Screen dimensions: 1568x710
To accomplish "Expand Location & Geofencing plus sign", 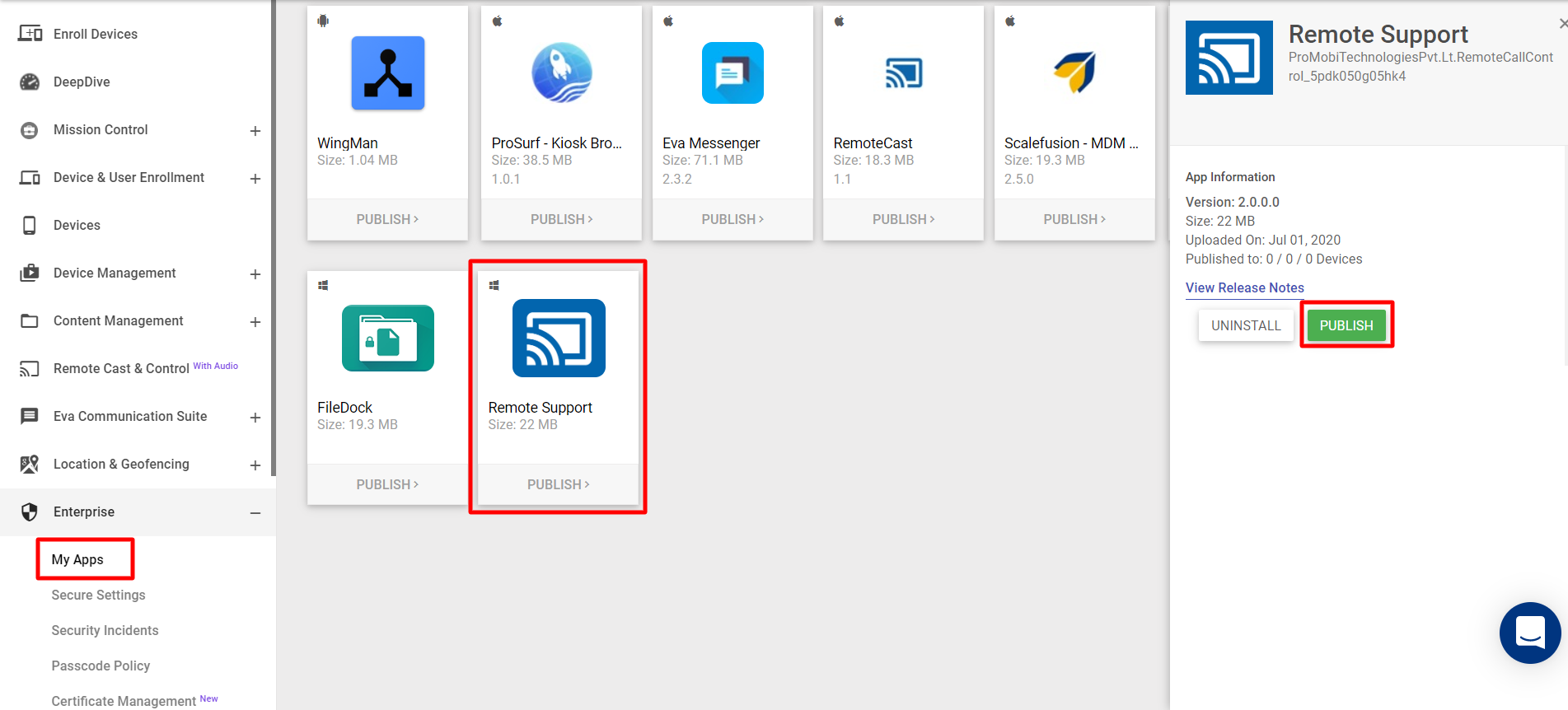I will point(255,465).
